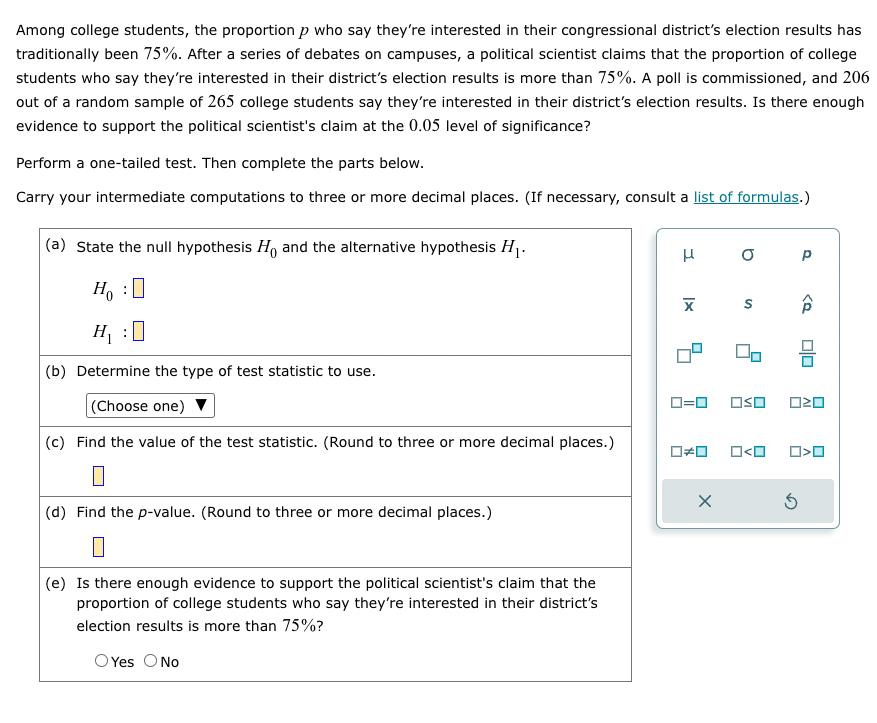The width and height of the screenshot is (877, 723).
Task: Insert a subscript template
Action: click(x=748, y=355)
